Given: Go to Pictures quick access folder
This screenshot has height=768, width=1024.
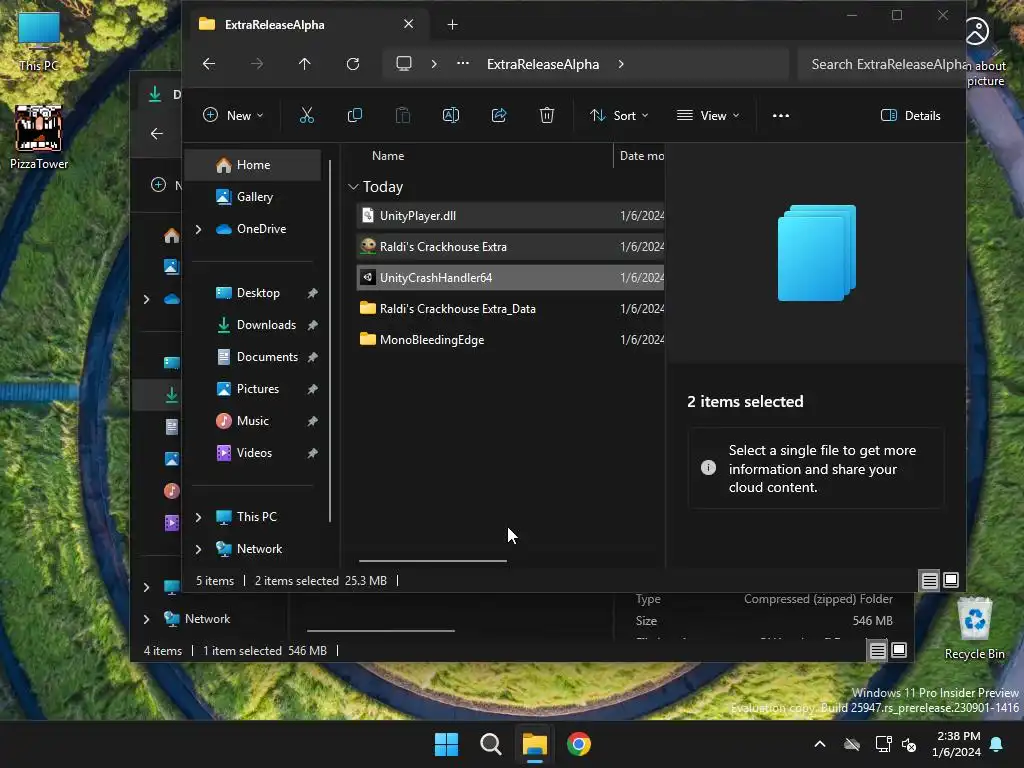Looking at the screenshot, I should [253, 389].
